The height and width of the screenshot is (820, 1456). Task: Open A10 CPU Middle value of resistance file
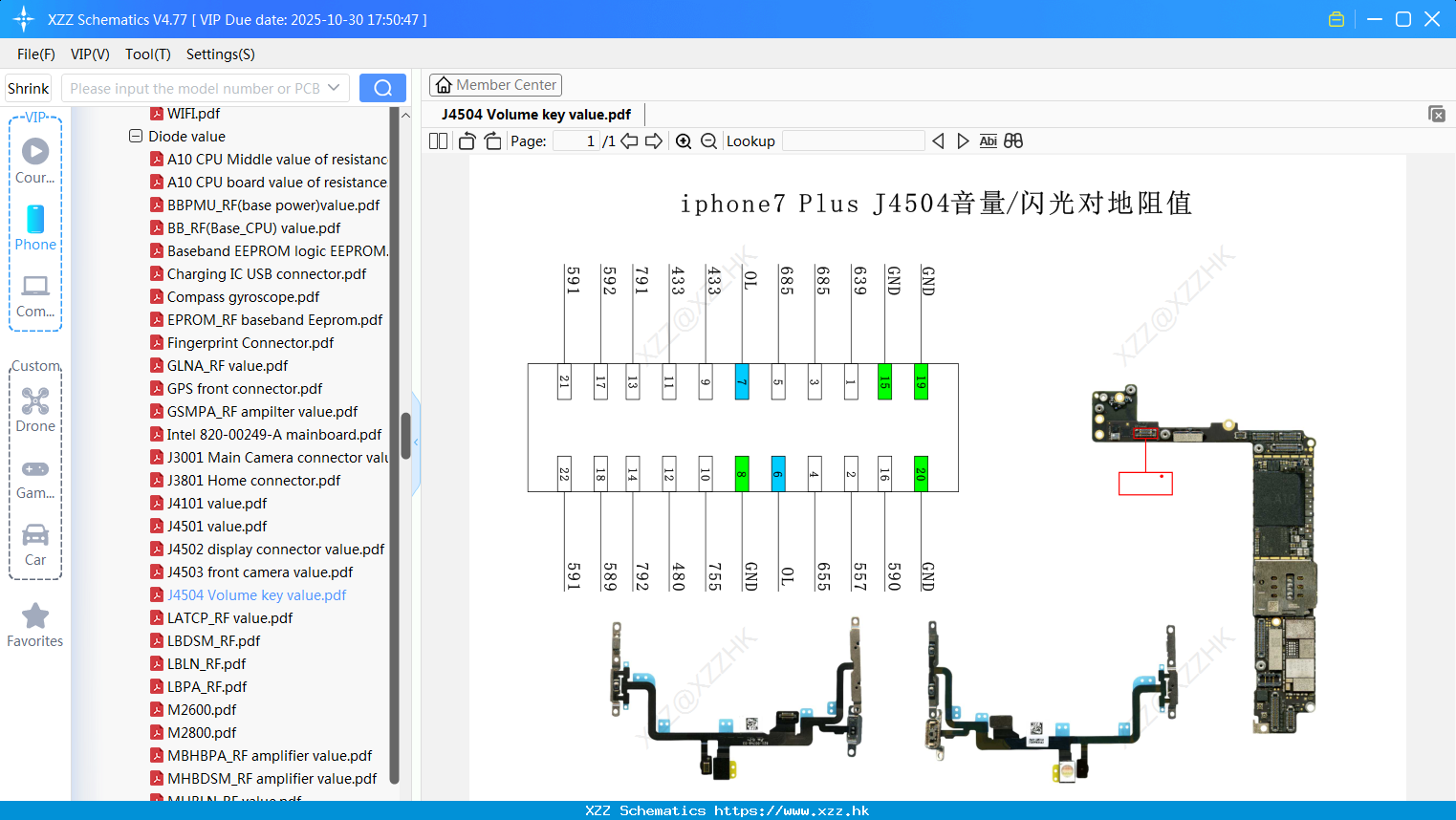point(269,160)
